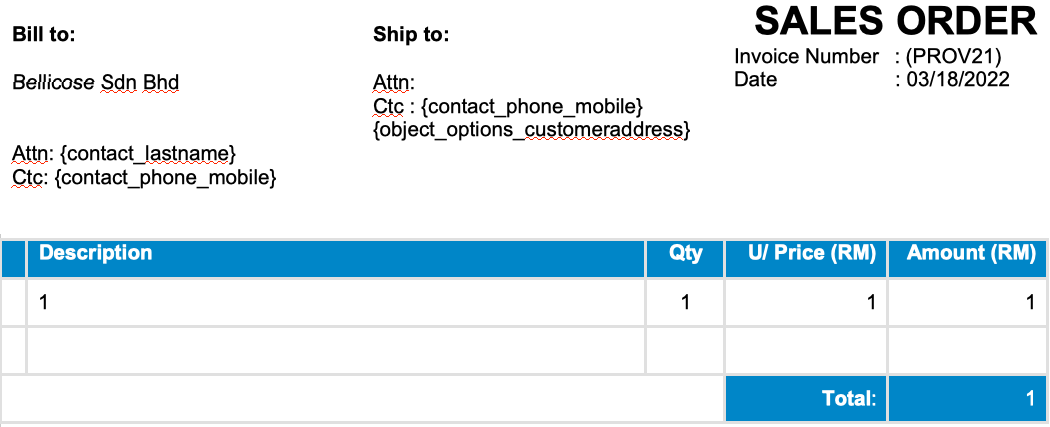Click the Bill to {contact_phone_mobile} placeholder

point(165,178)
